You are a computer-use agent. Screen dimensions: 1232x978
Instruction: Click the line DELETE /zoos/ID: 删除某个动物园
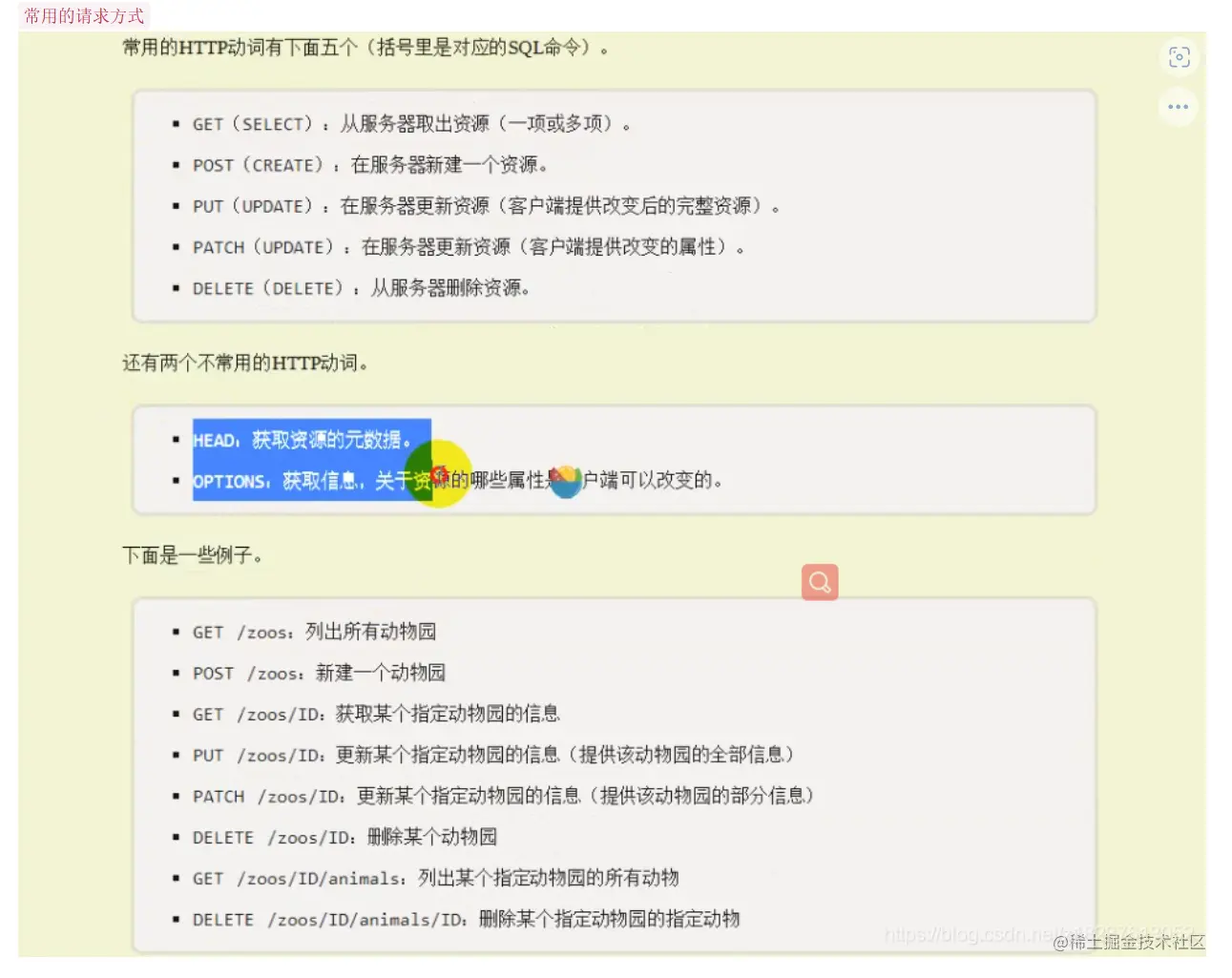point(345,837)
